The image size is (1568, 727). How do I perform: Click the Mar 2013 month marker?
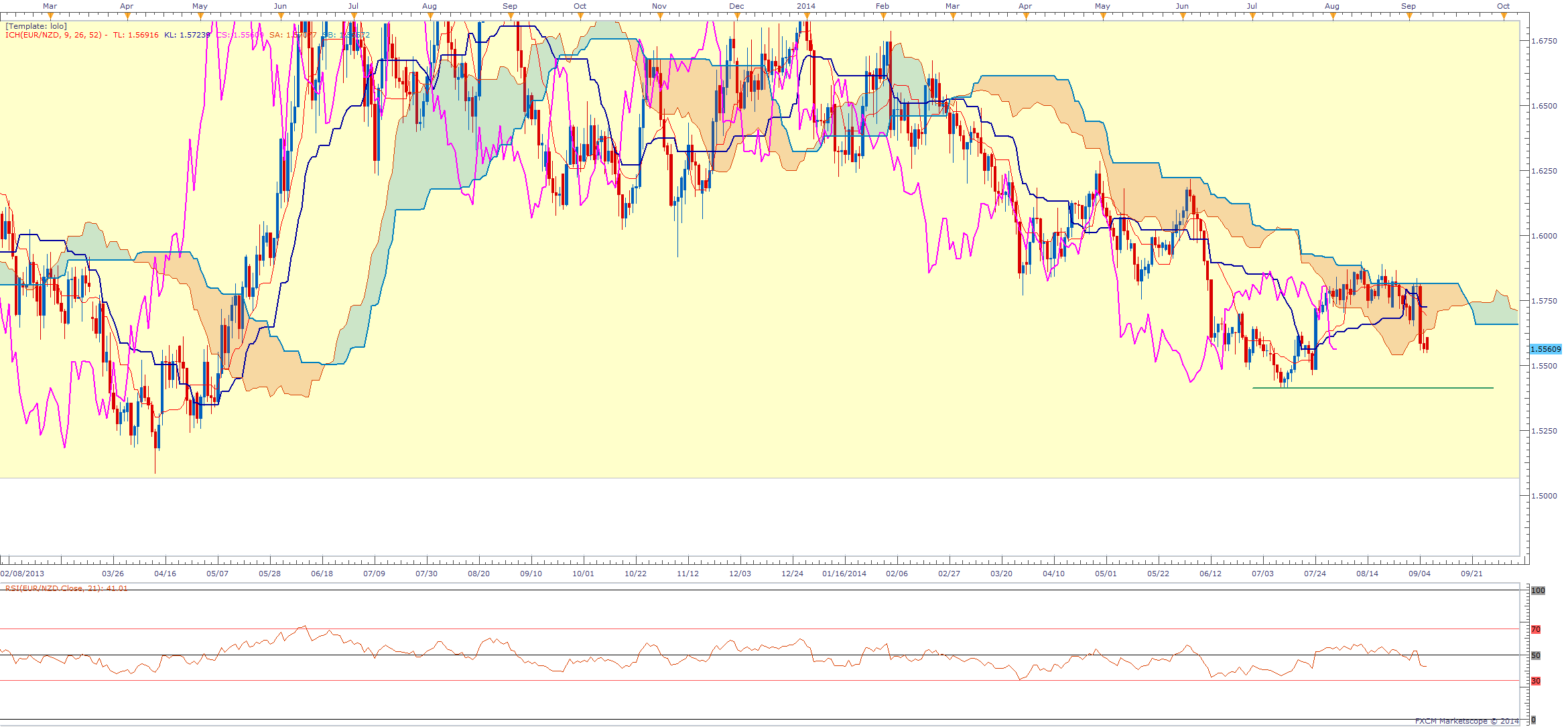click(50, 6)
